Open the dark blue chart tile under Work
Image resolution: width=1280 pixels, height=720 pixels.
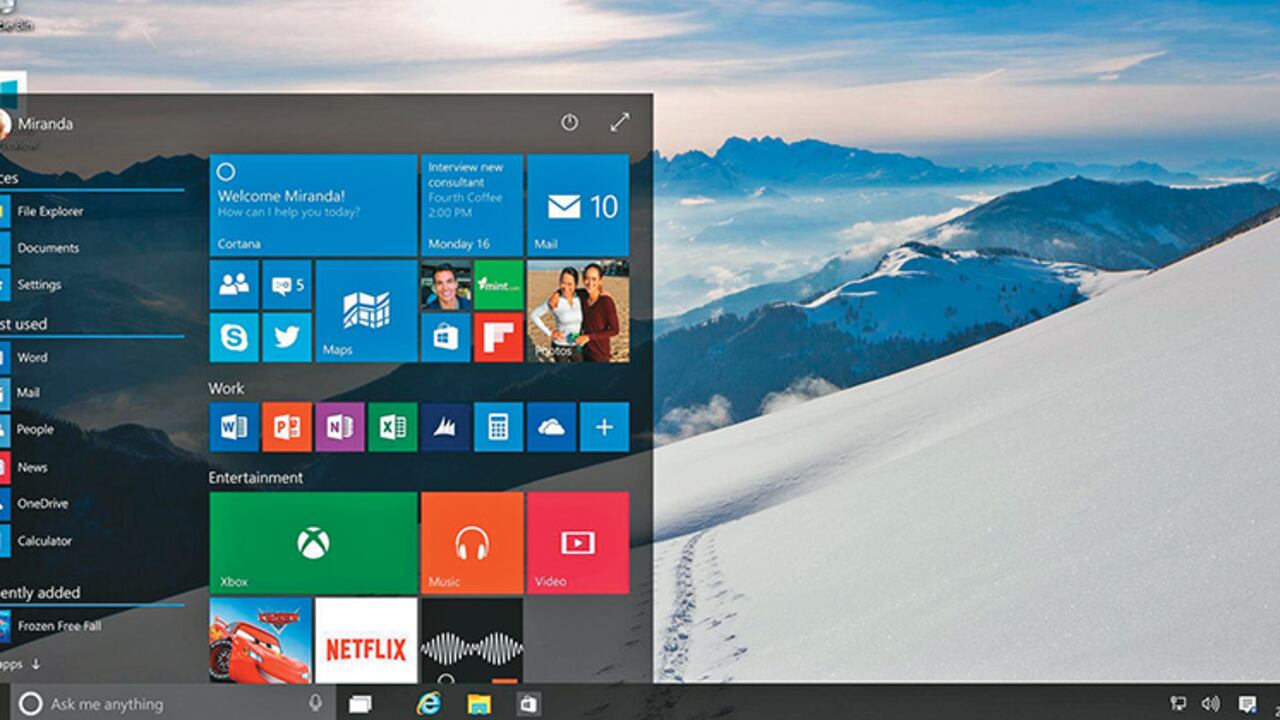[446, 427]
